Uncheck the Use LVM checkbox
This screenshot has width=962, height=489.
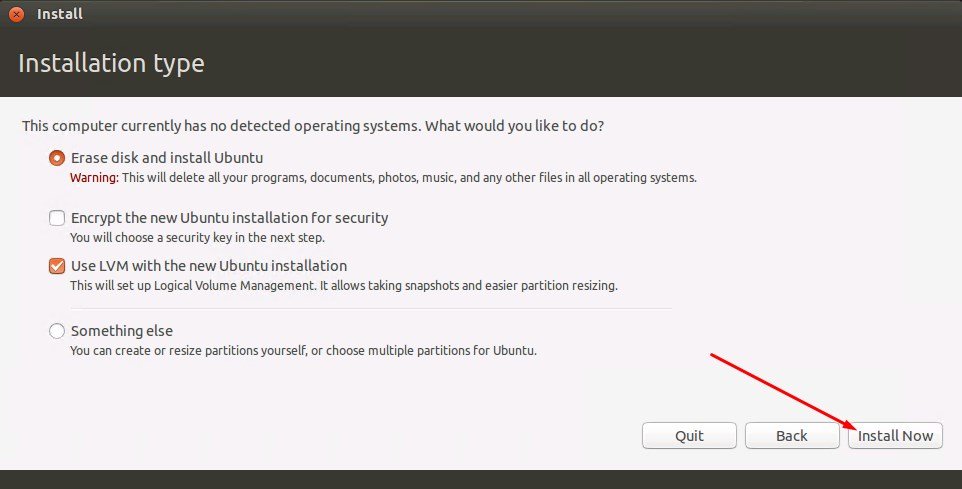coord(57,266)
